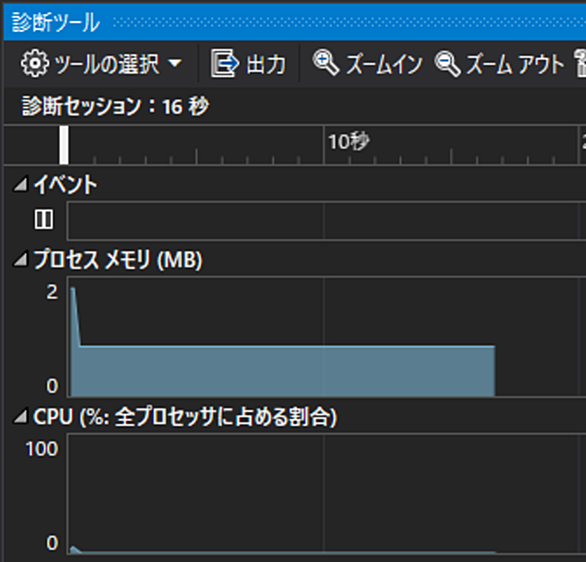Click the partially visible icon after ズームアウト
Screen dimensions: 586x562
(x=580, y=64)
